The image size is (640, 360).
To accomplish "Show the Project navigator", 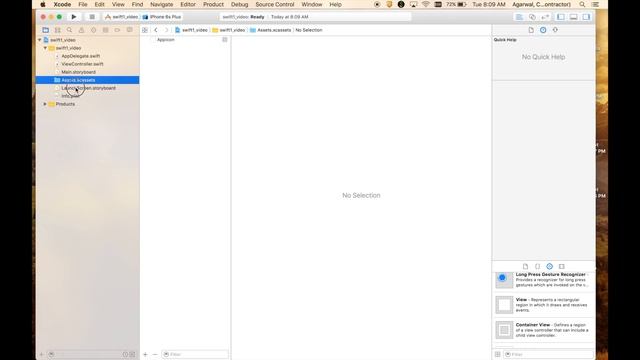I will 46,30.
